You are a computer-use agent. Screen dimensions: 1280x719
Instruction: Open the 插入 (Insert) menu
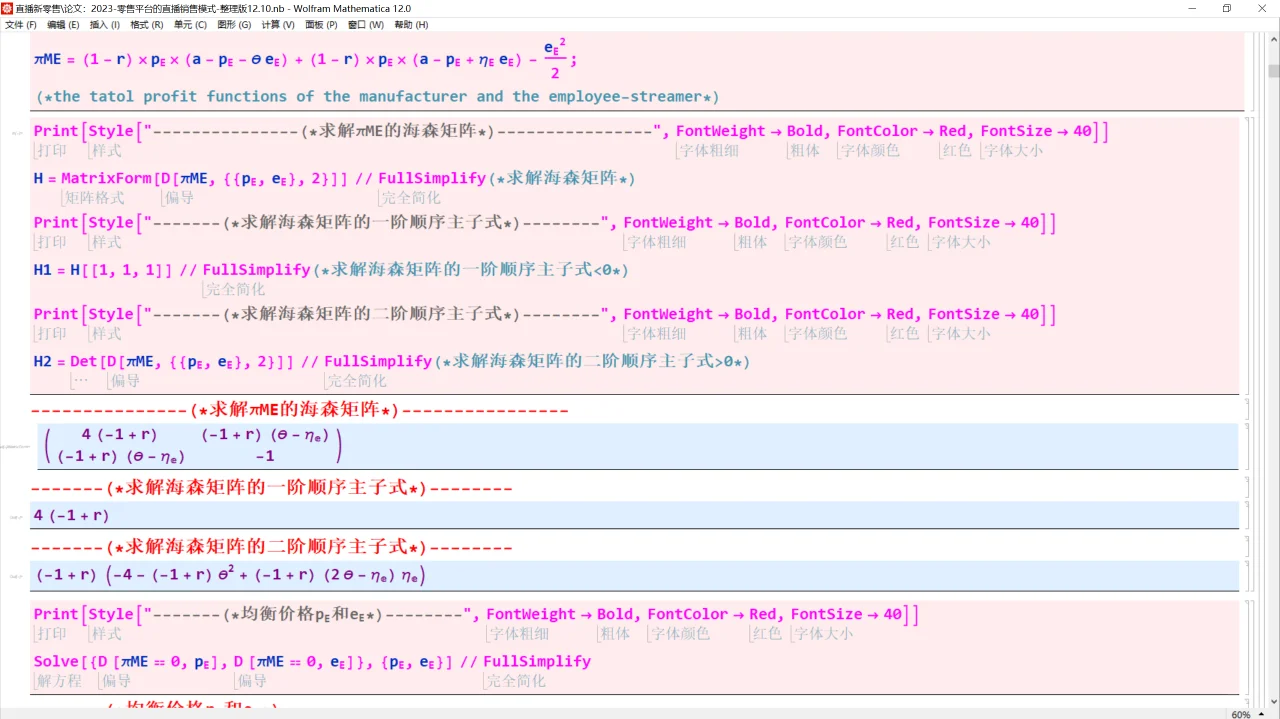104,25
